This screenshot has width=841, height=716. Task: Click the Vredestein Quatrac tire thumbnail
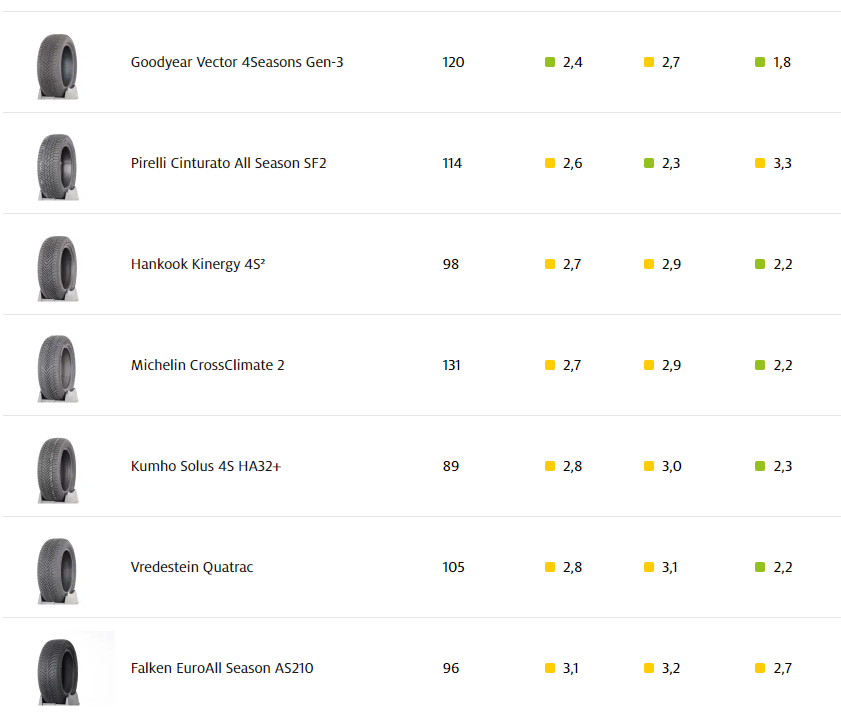(x=57, y=569)
